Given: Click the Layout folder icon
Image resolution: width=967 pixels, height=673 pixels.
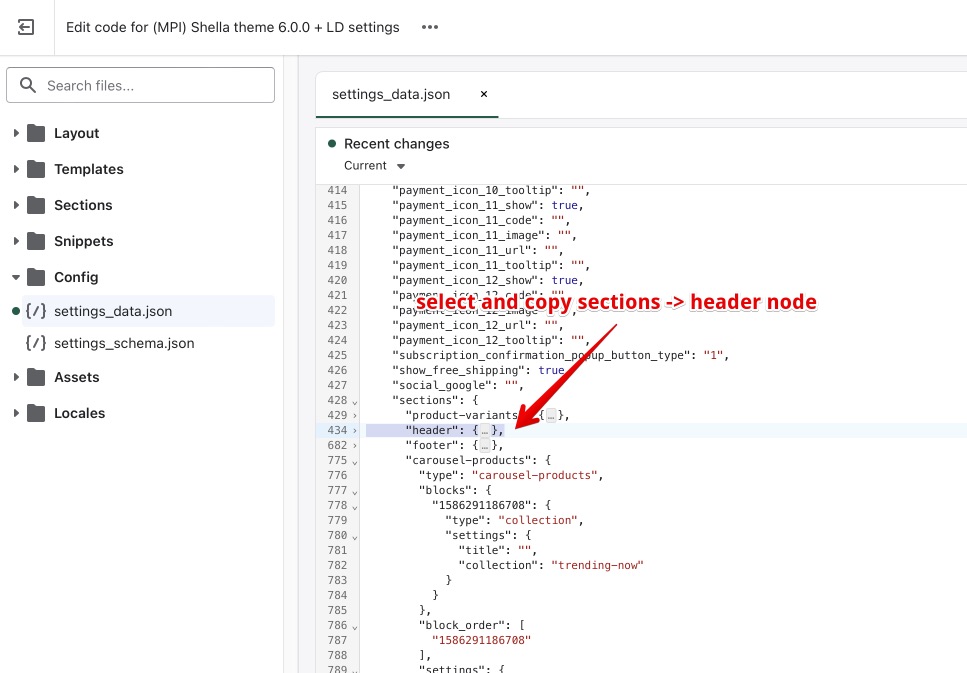Looking at the screenshot, I should tap(36, 133).
